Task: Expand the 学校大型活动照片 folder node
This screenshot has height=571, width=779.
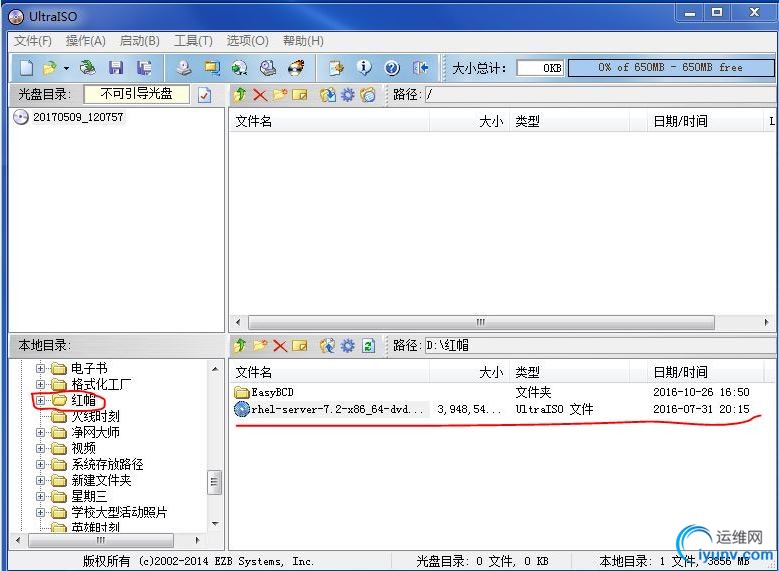Action: coord(40,512)
